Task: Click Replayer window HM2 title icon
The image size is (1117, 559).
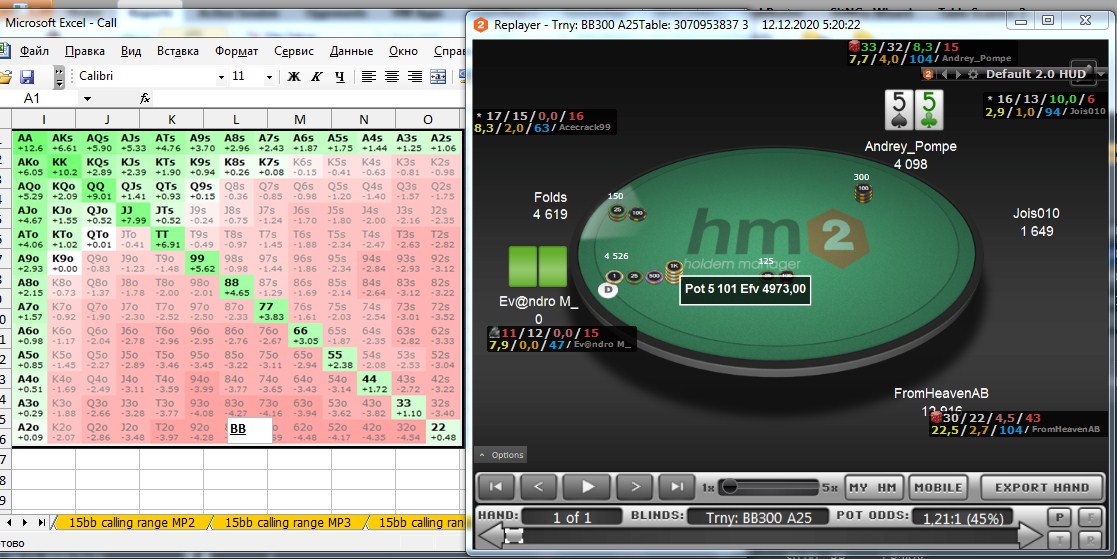Action: (481, 24)
